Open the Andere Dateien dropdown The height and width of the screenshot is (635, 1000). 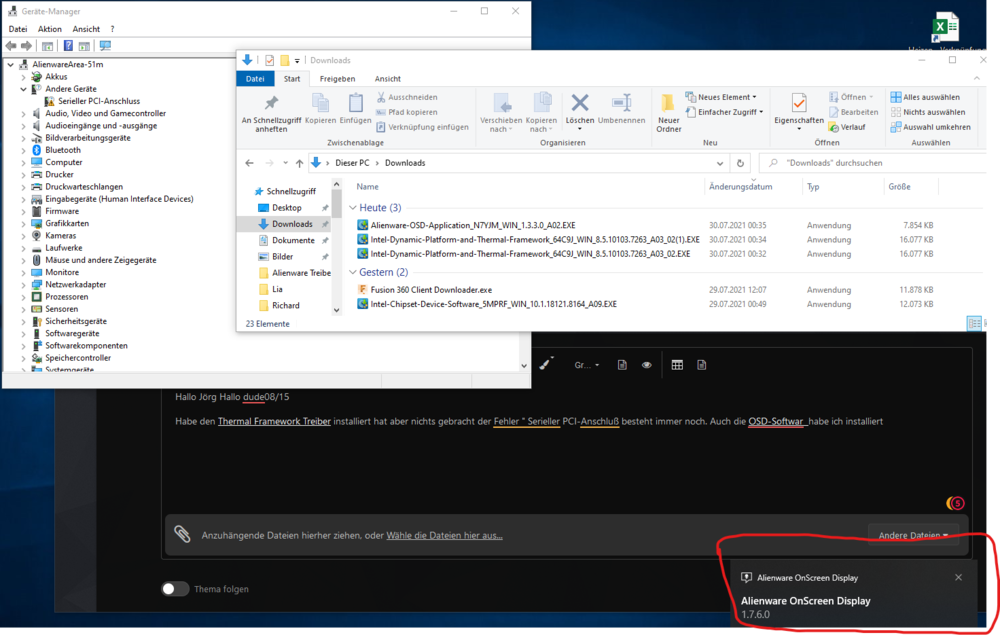click(x=913, y=535)
